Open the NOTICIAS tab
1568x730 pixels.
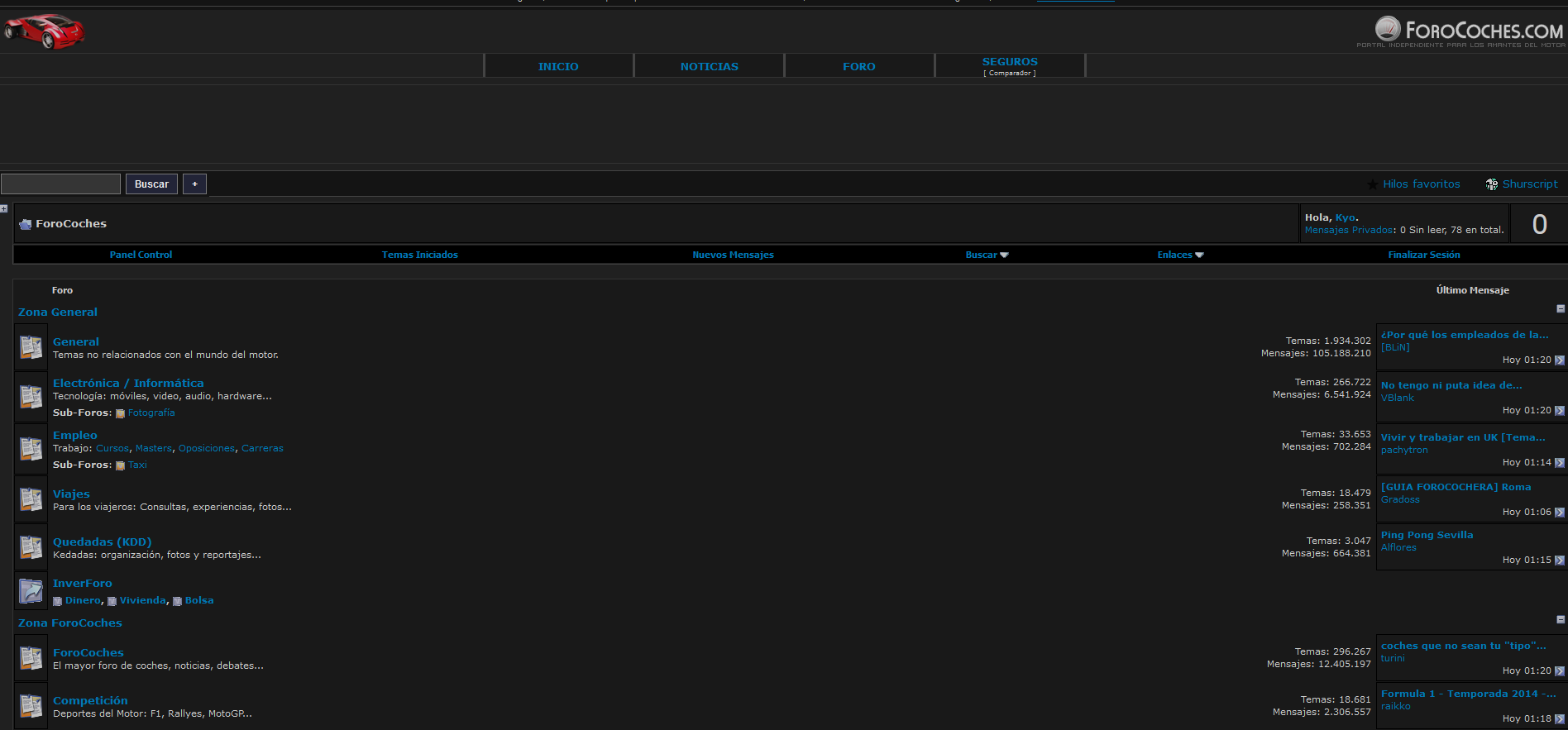pyautogui.click(x=710, y=66)
